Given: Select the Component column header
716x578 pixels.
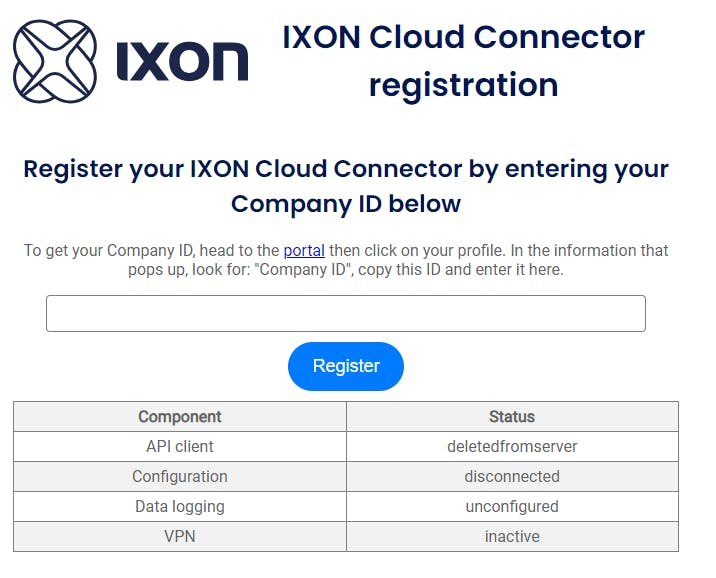Looking at the screenshot, I should click(180, 416).
